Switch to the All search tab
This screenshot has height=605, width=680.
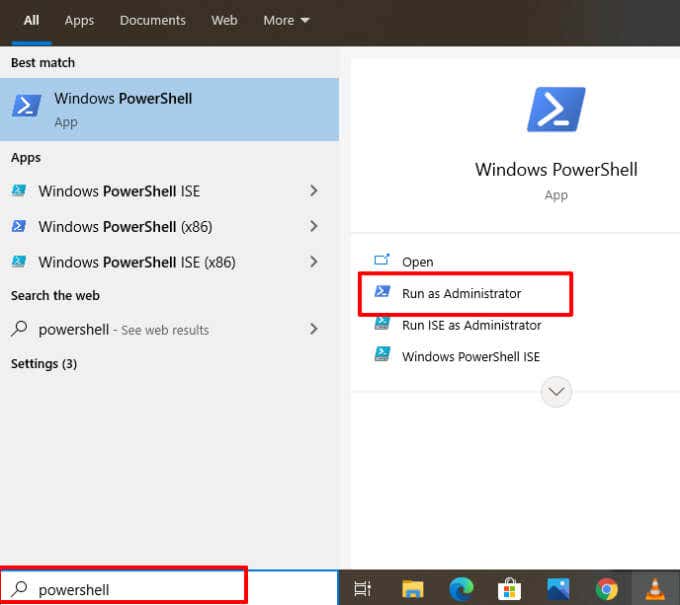point(31,20)
